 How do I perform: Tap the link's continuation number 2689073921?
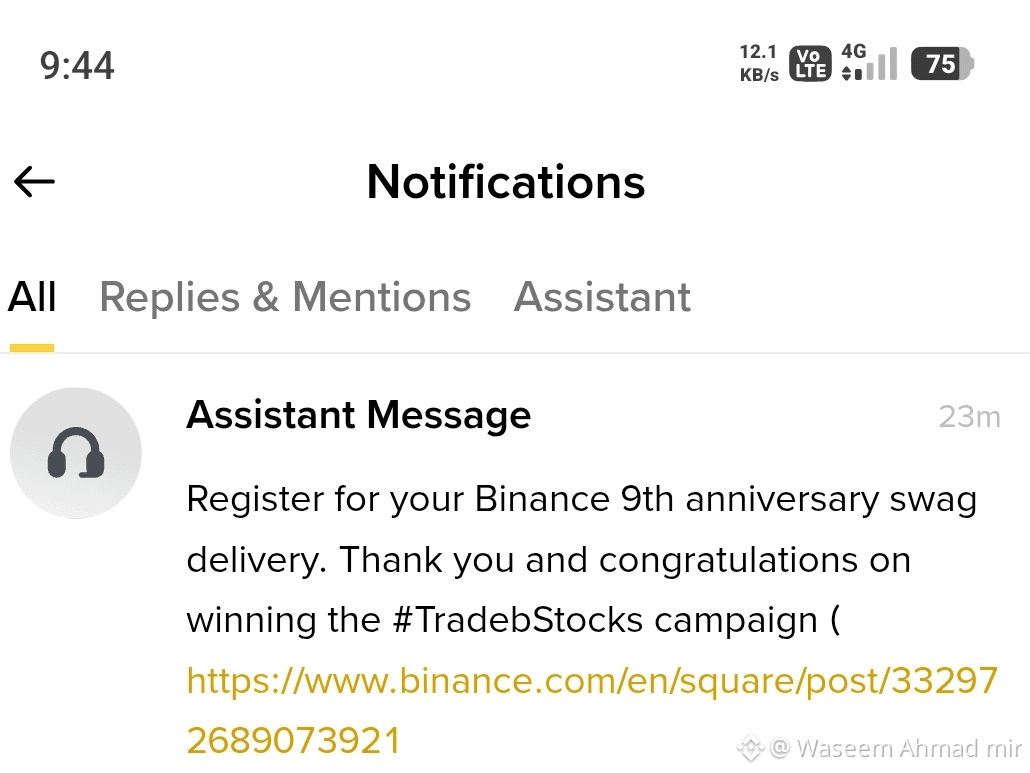[x=294, y=741]
